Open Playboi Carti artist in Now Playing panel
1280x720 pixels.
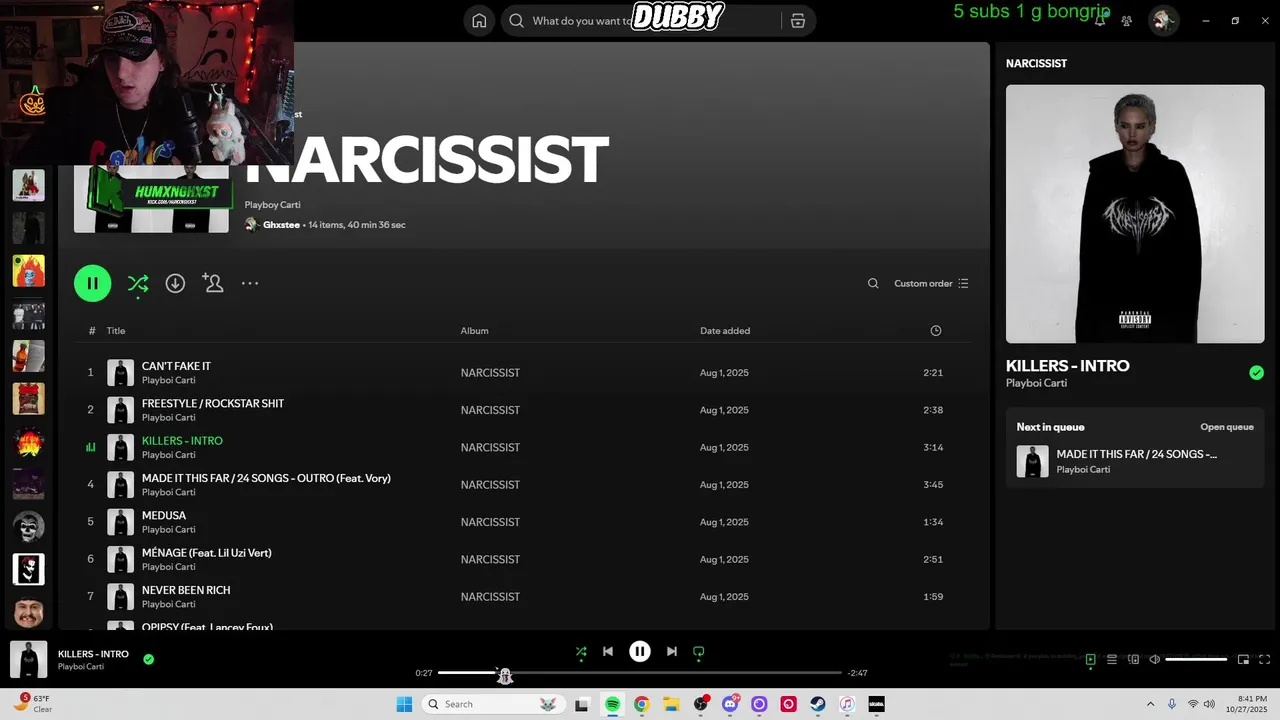(x=1036, y=383)
